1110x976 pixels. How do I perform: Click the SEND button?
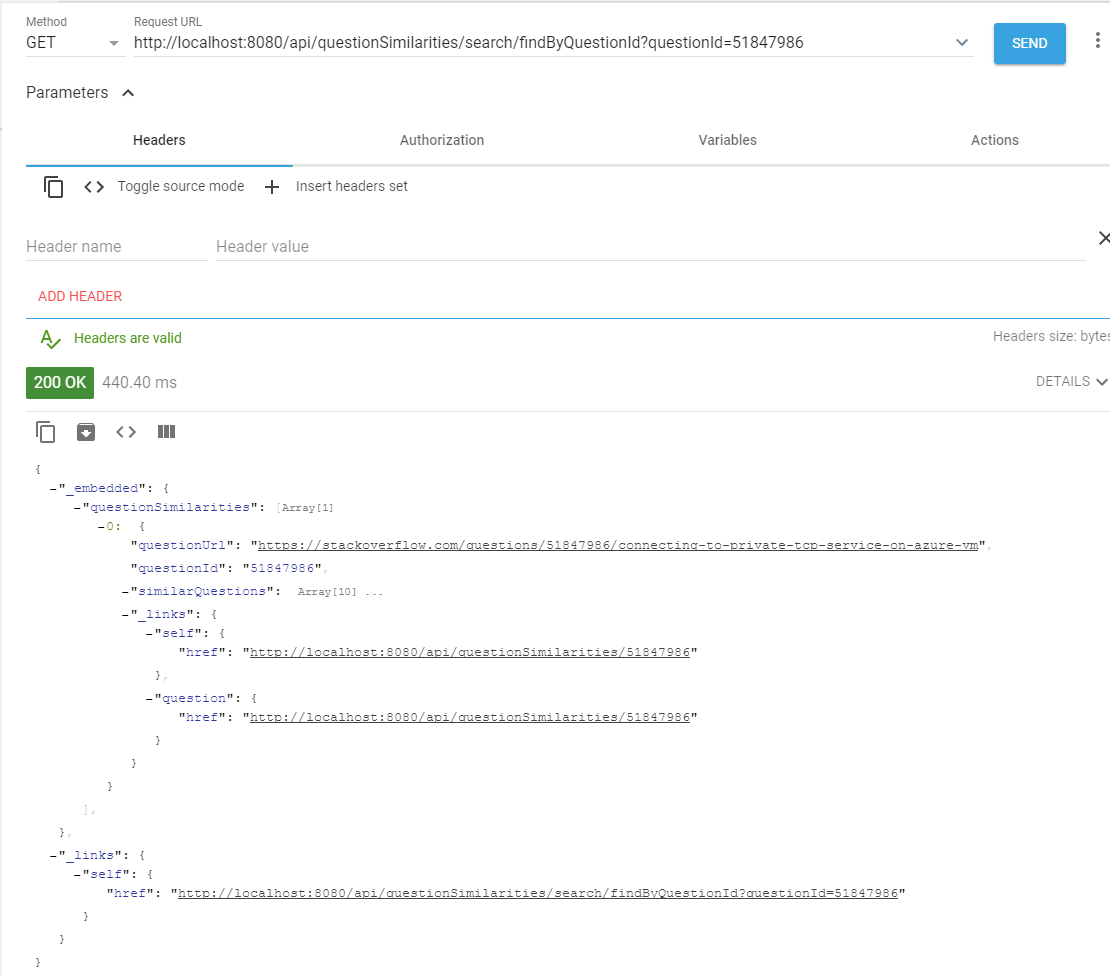1029,43
